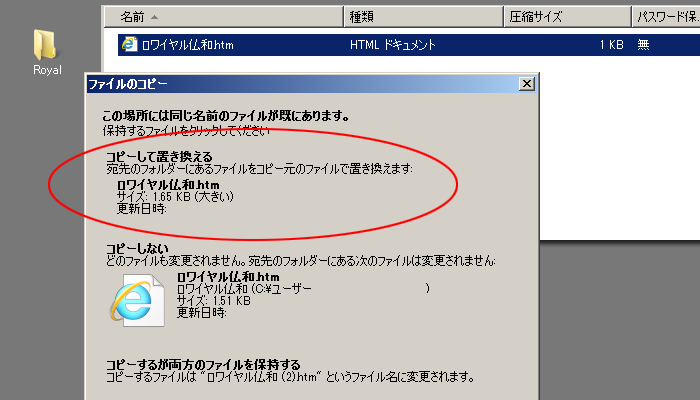The height and width of the screenshot is (400, 700).
Task: Click the サイズ: 1.51 KB file details
Action: point(213,300)
